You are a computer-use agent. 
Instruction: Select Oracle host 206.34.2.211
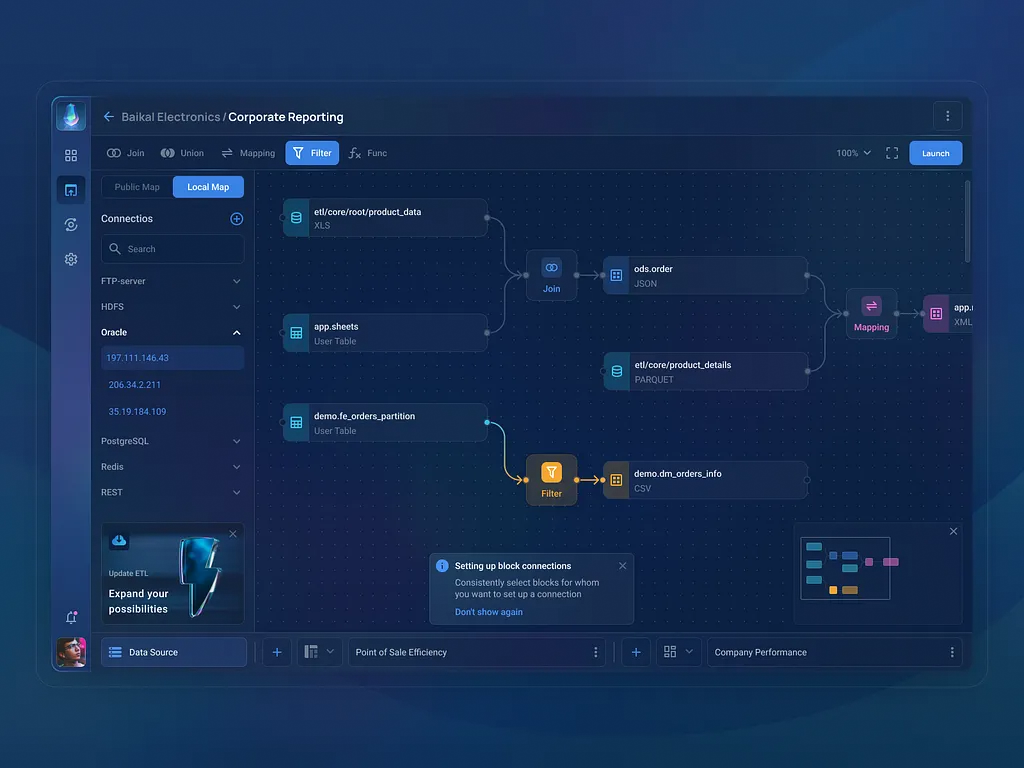click(x=135, y=385)
